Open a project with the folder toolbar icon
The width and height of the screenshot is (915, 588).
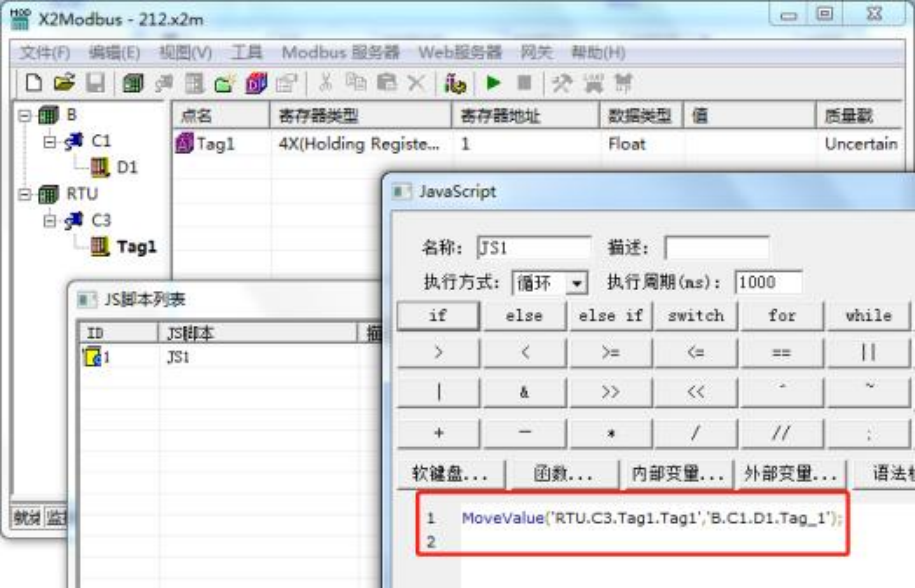[x=64, y=83]
